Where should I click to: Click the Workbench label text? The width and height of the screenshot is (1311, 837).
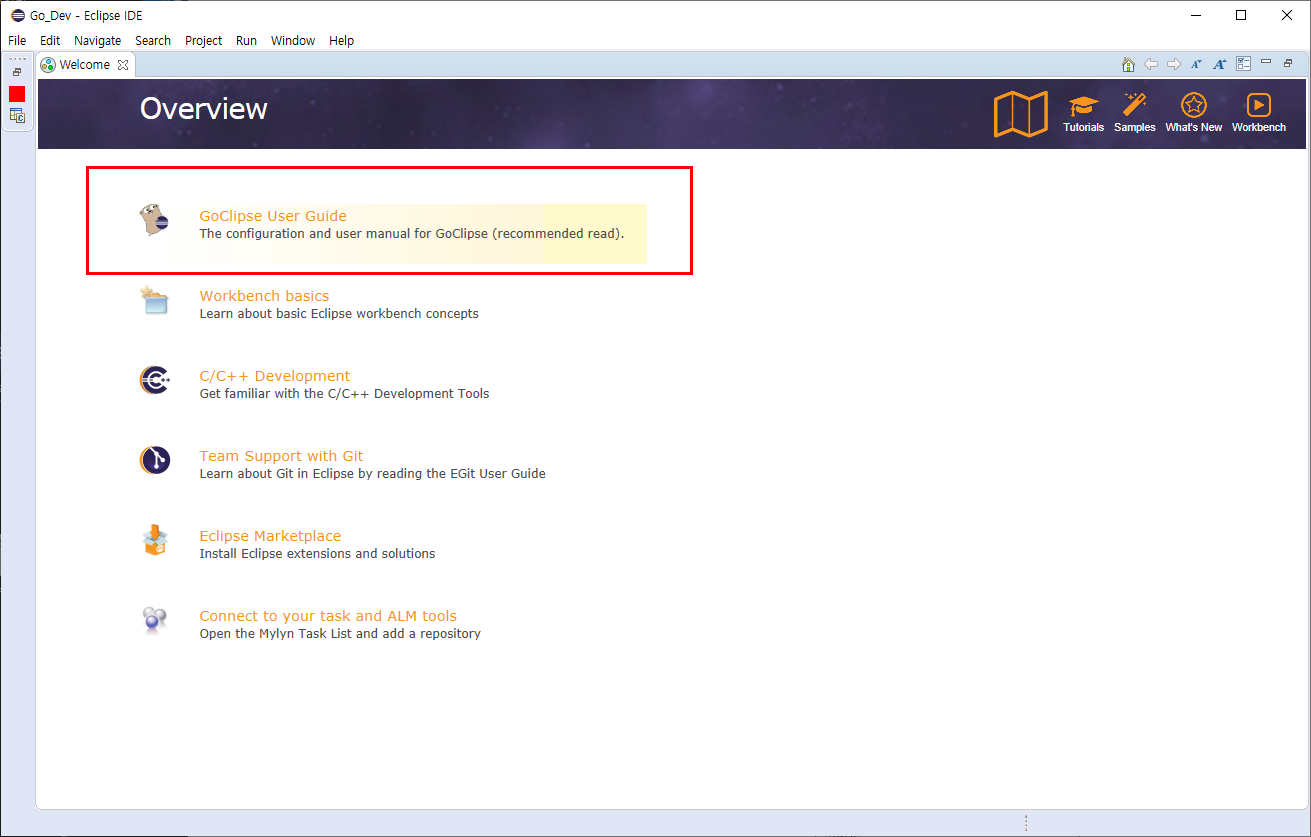pos(1259,127)
